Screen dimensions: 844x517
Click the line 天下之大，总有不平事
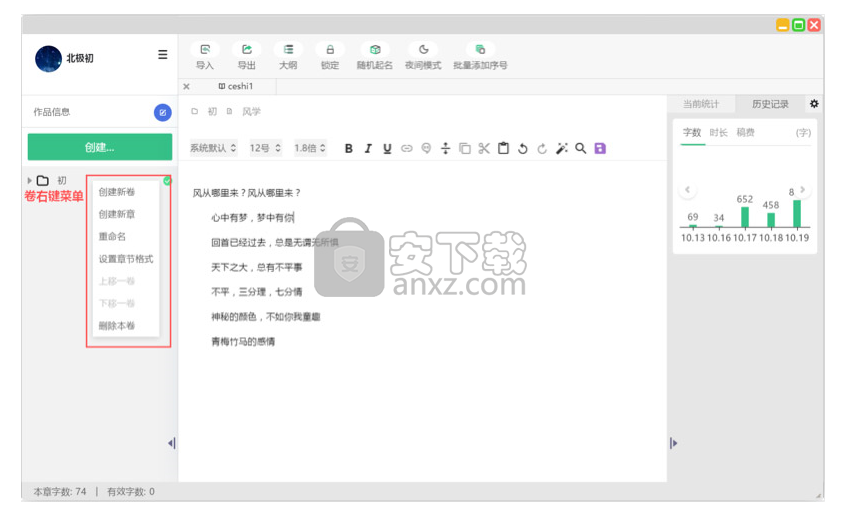pos(257,267)
